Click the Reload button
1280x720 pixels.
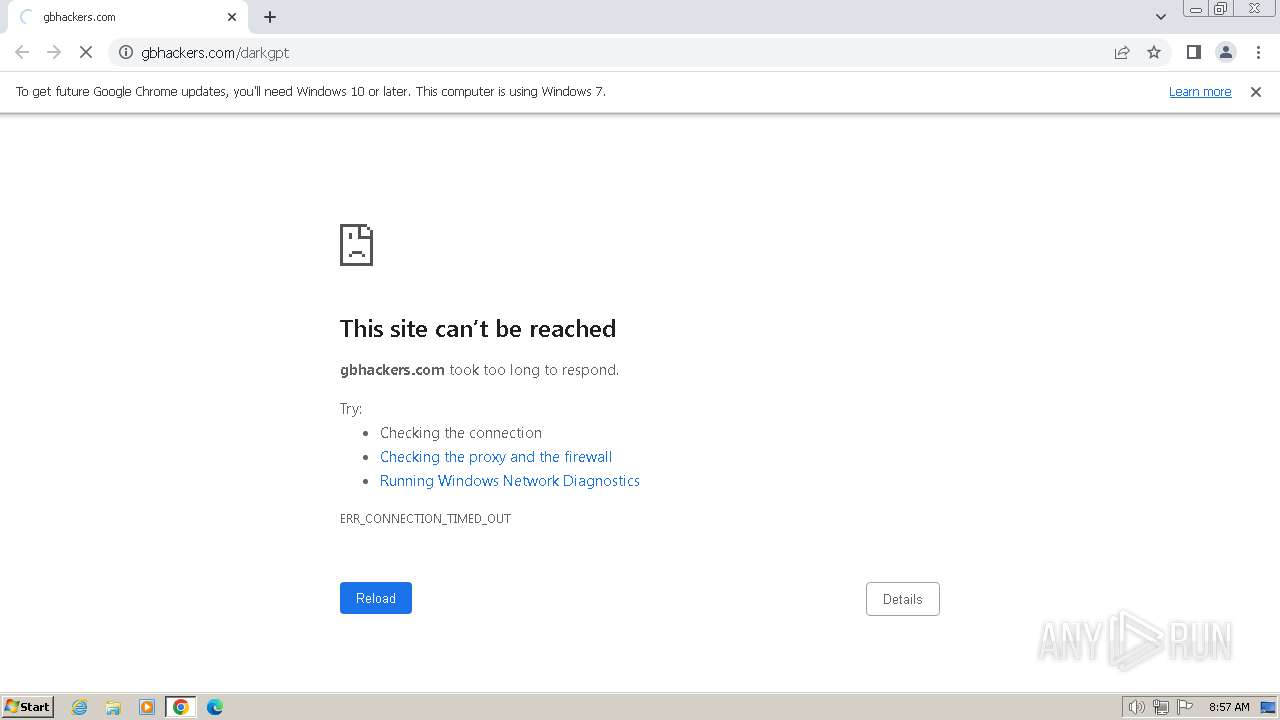coord(376,598)
